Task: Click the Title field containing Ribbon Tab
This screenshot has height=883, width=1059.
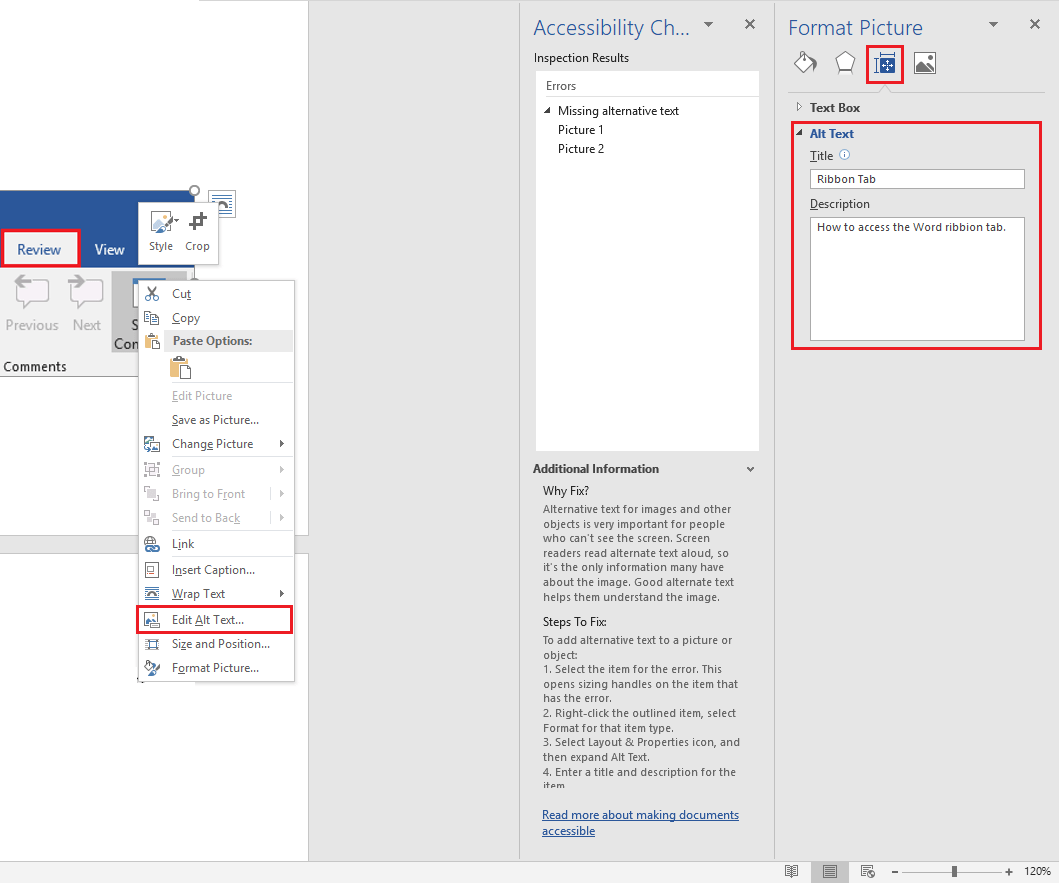Action: [916, 178]
